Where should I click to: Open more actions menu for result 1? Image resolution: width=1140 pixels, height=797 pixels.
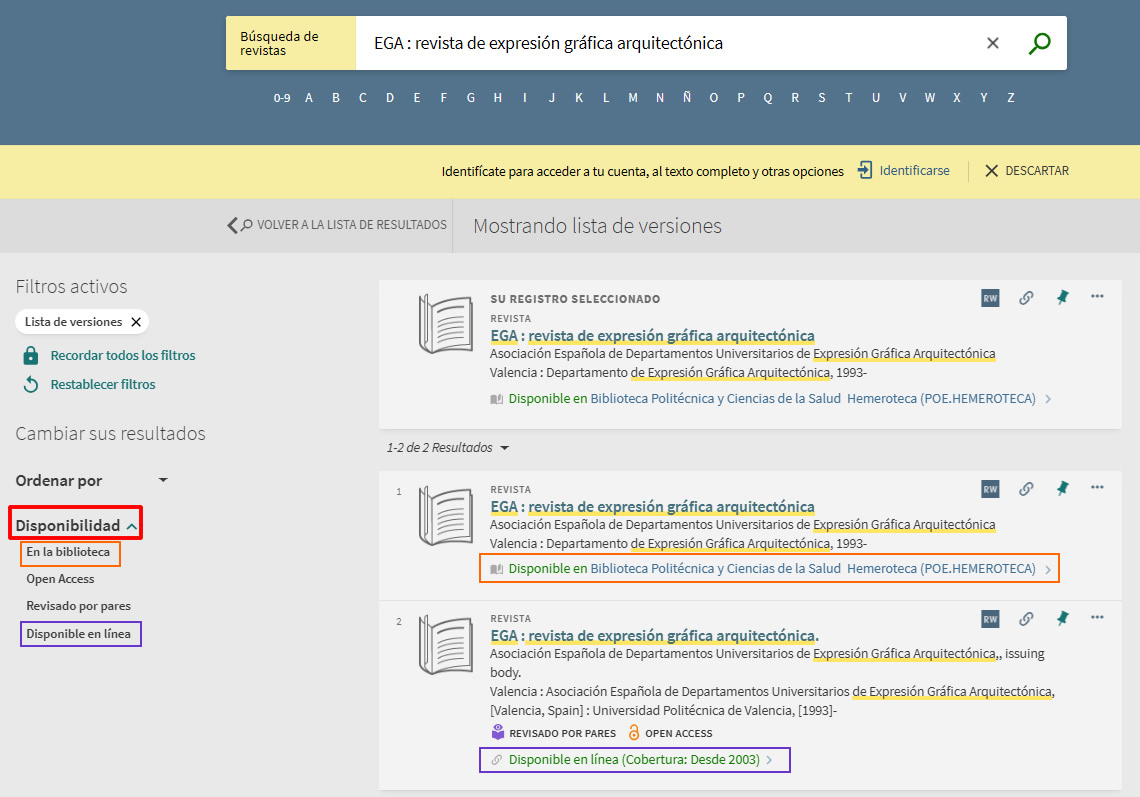[x=1097, y=487]
